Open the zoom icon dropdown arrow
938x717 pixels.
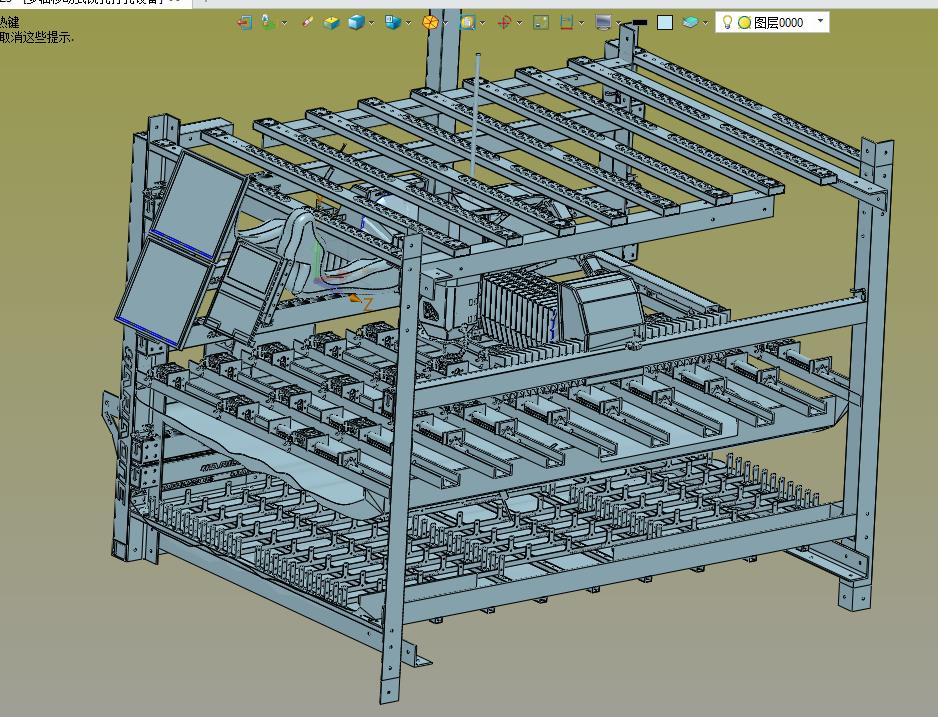483,23
